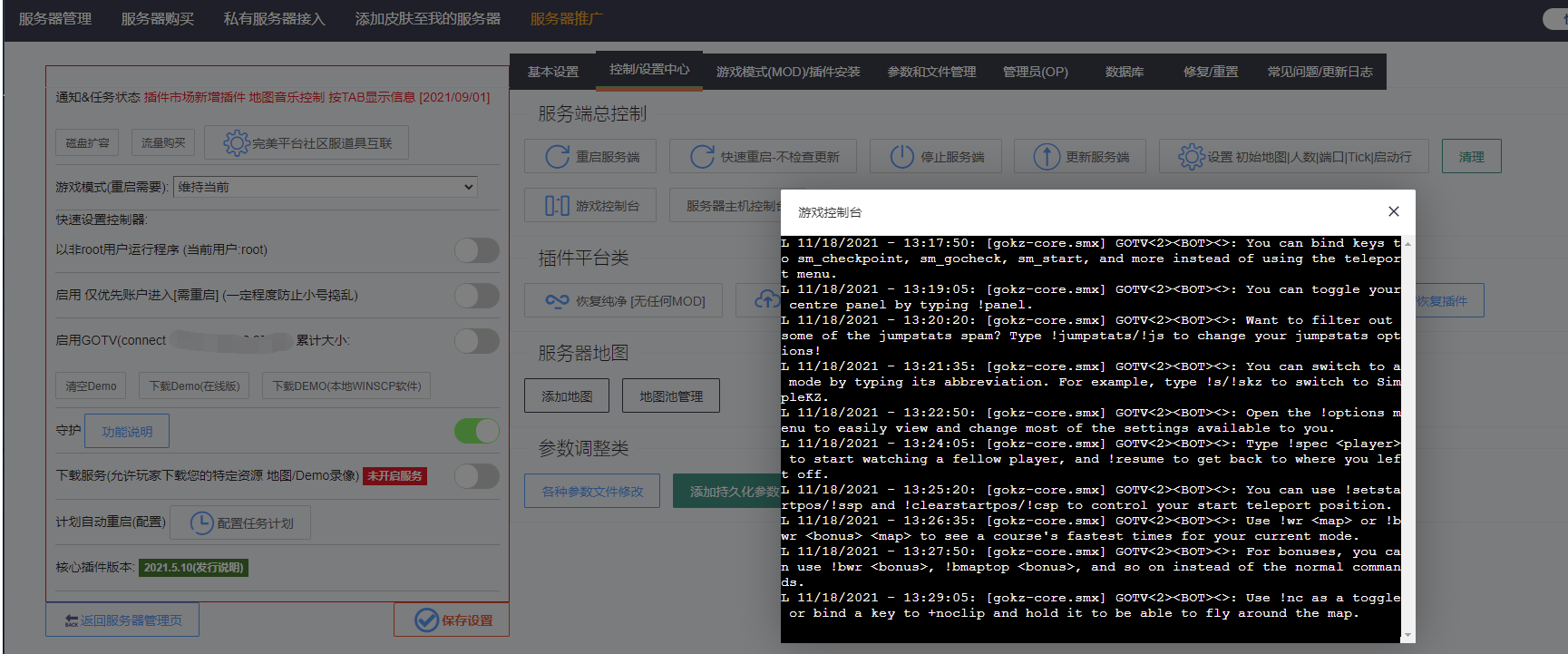Click the clock icon for 配置任务计划
Image resolution: width=1568 pixels, height=654 pixels.
(201, 523)
